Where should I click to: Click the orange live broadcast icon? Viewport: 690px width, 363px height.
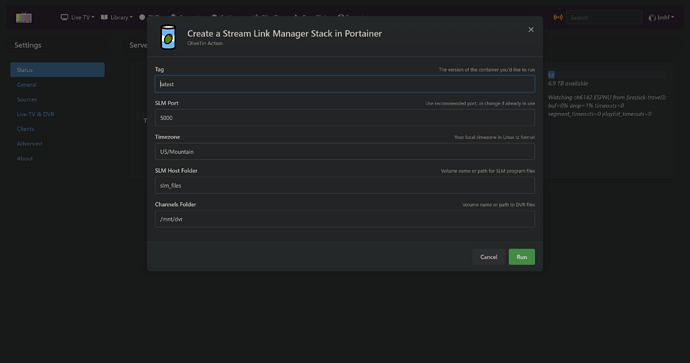558,18
